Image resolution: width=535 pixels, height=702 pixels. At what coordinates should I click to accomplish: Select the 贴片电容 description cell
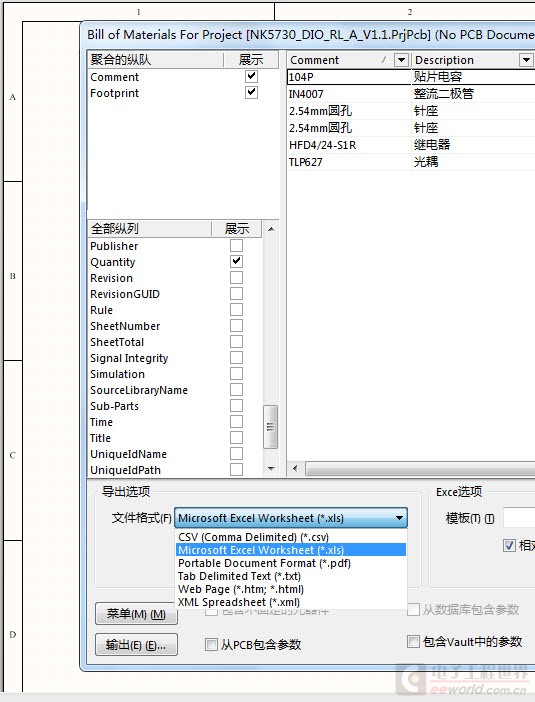pyautogui.click(x=473, y=77)
